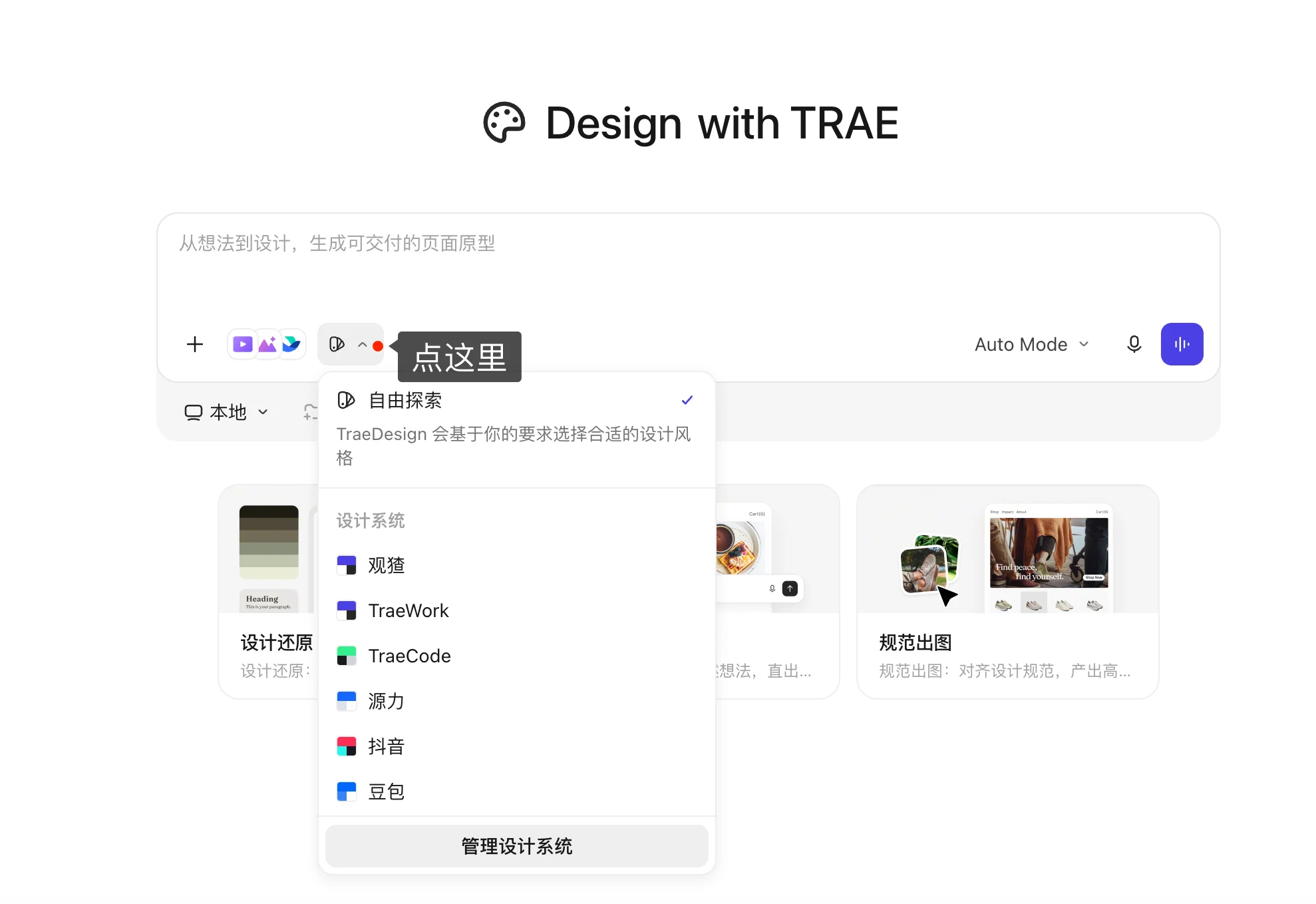Viewport: 1316px width, 904px height.
Task: Open the 设计还原 card
Action: point(269,592)
